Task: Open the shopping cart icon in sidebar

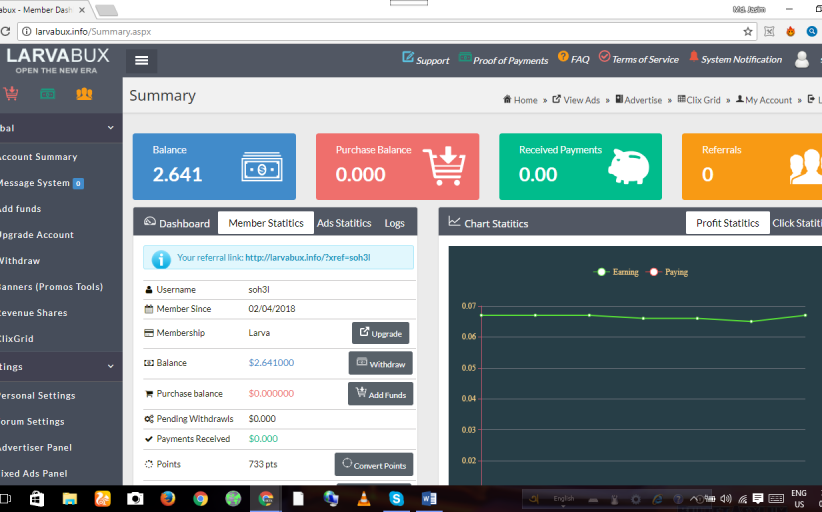Action: 11,94
